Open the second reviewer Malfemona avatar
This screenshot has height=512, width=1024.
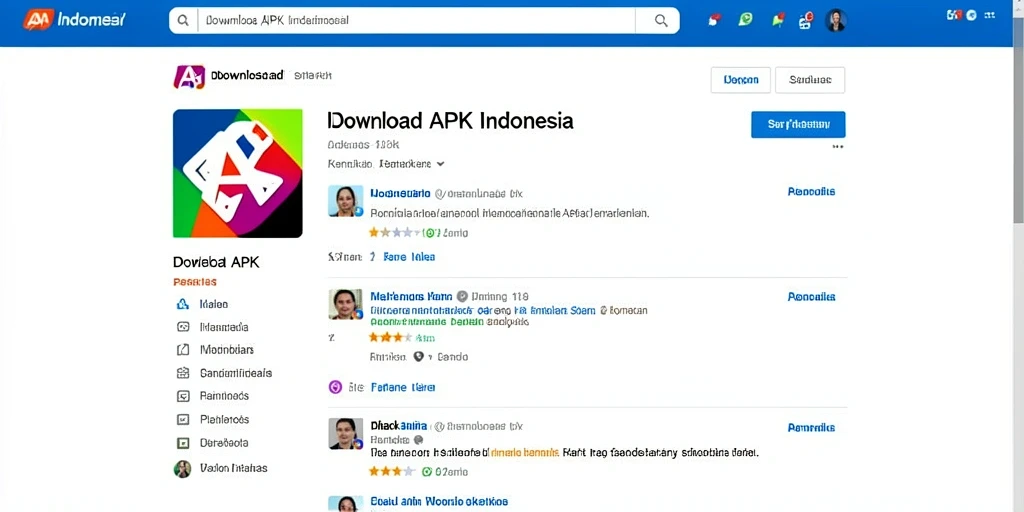click(345, 304)
